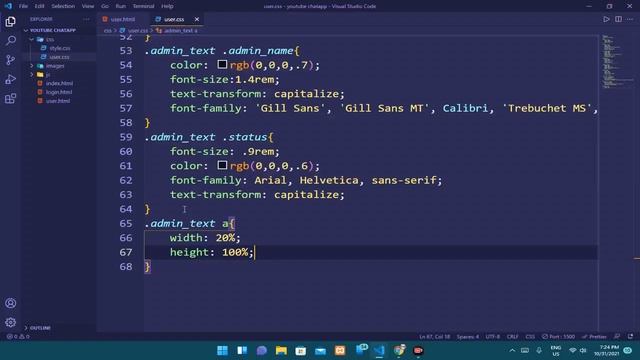Split the editor with the split icon

(x=618, y=19)
